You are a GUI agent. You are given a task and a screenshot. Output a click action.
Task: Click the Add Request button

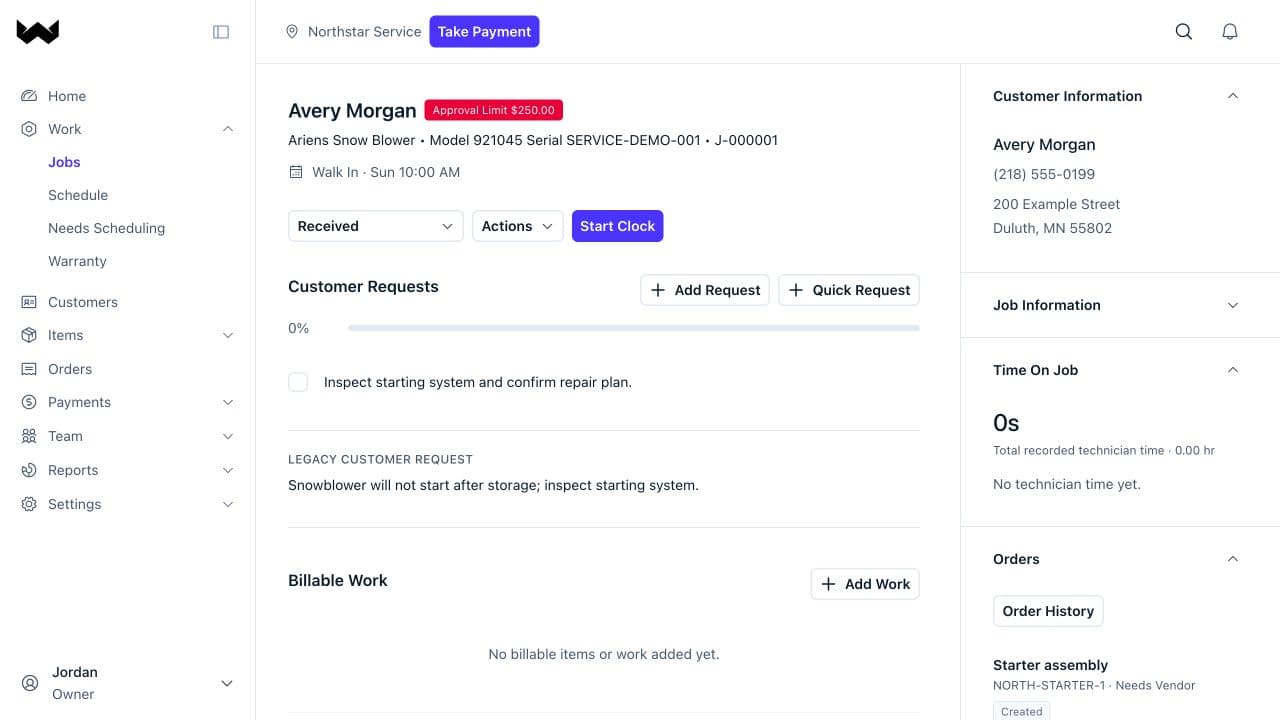click(705, 290)
